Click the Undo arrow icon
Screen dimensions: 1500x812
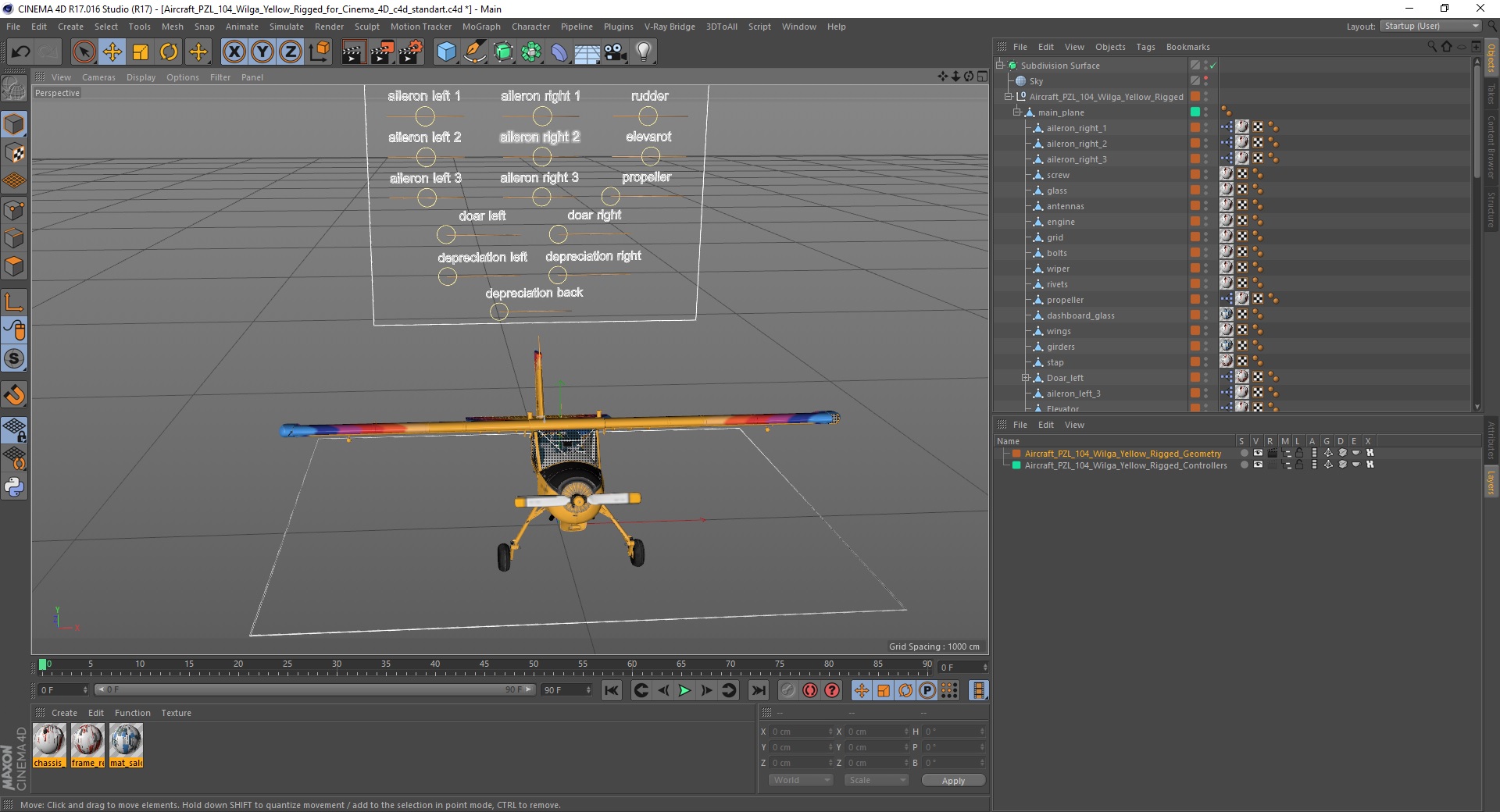(21, 52)
